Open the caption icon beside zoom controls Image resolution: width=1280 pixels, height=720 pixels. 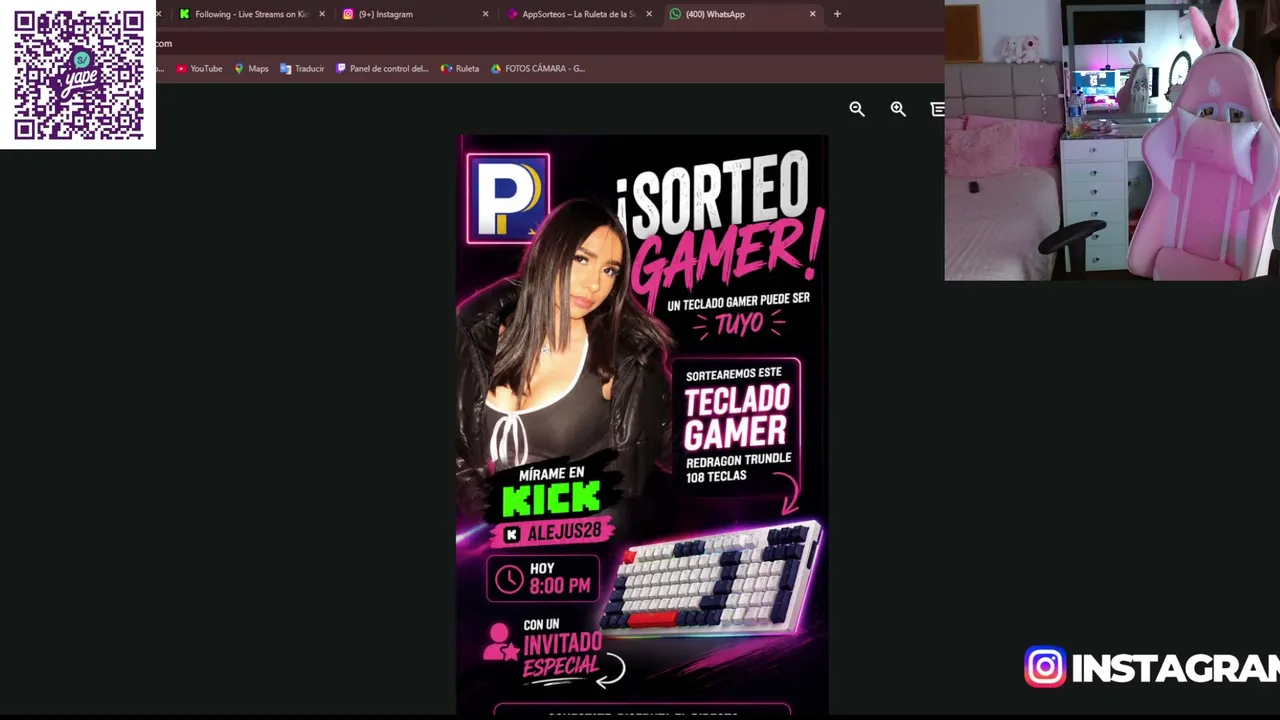click(x=937, y=109)
